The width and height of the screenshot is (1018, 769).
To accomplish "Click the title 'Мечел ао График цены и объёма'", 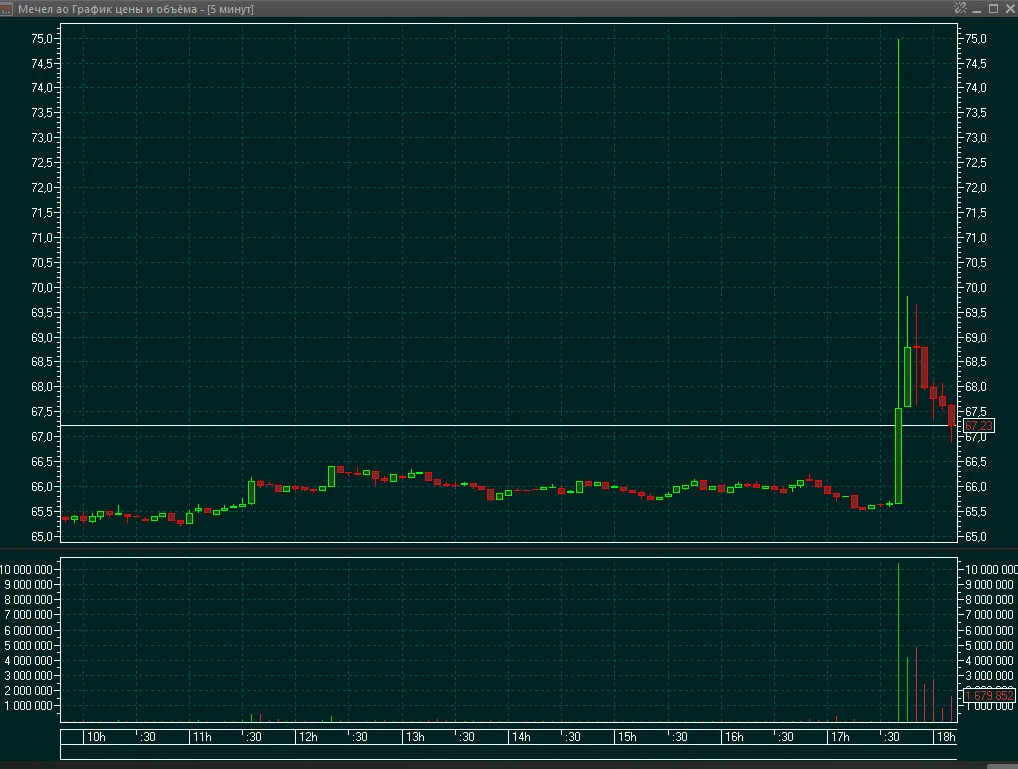I will tap(108, 9).
